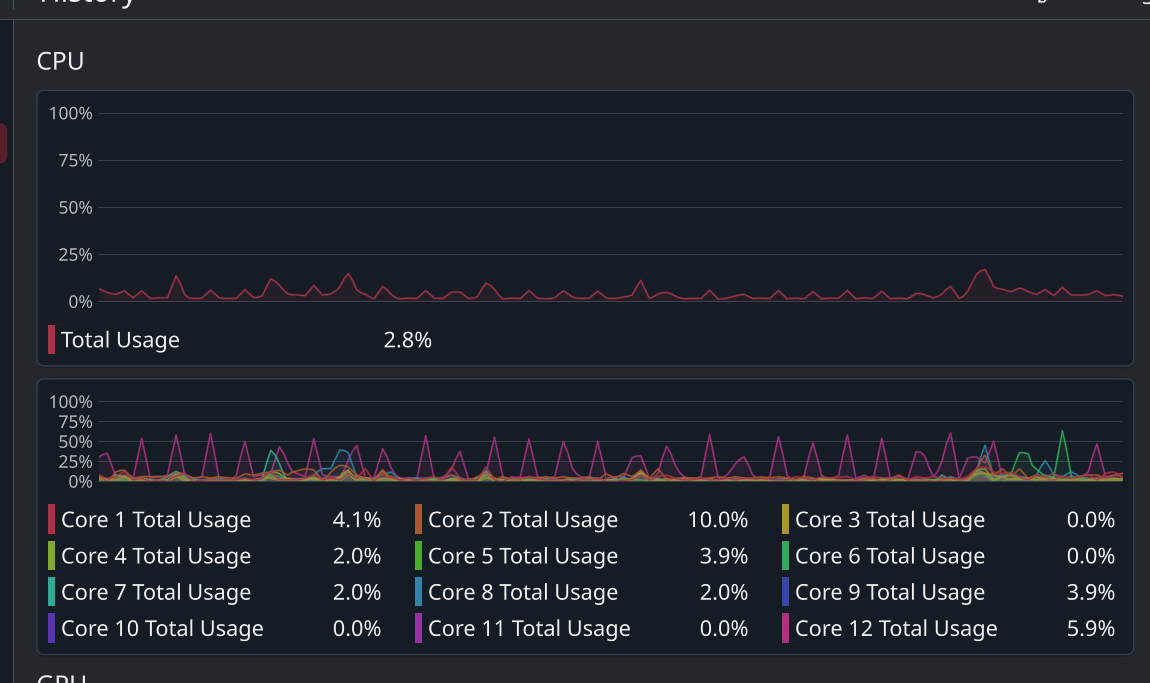1150x683 pixels.
Task: Click the Core 3 Total Usage color swatch
Action: tap(785, 519)
